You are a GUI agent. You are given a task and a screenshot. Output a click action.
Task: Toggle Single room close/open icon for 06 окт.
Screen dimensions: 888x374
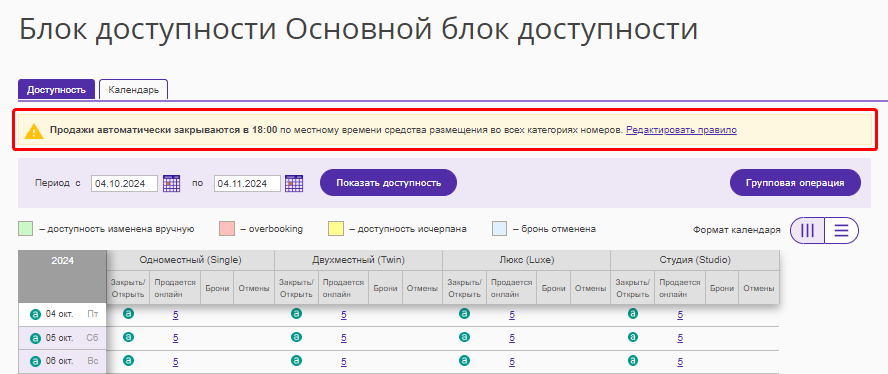pyautogui.click(x=129, y=360)
